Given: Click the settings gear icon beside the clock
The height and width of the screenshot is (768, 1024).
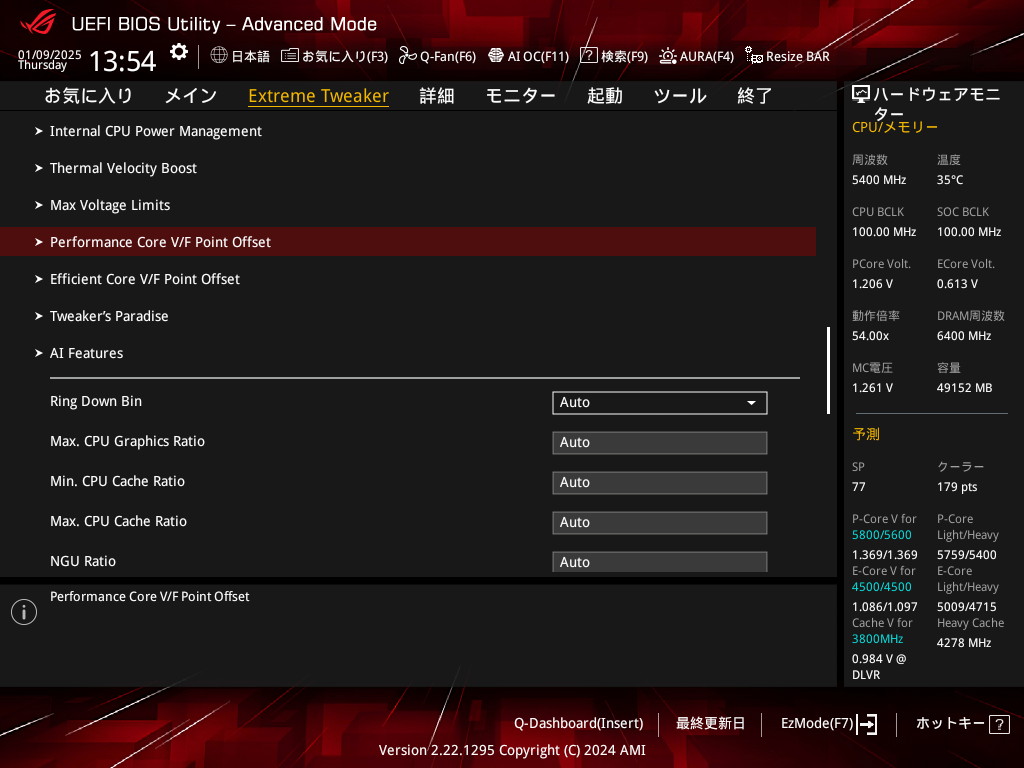Looking at the screenshot, I should tap(178, 52).
